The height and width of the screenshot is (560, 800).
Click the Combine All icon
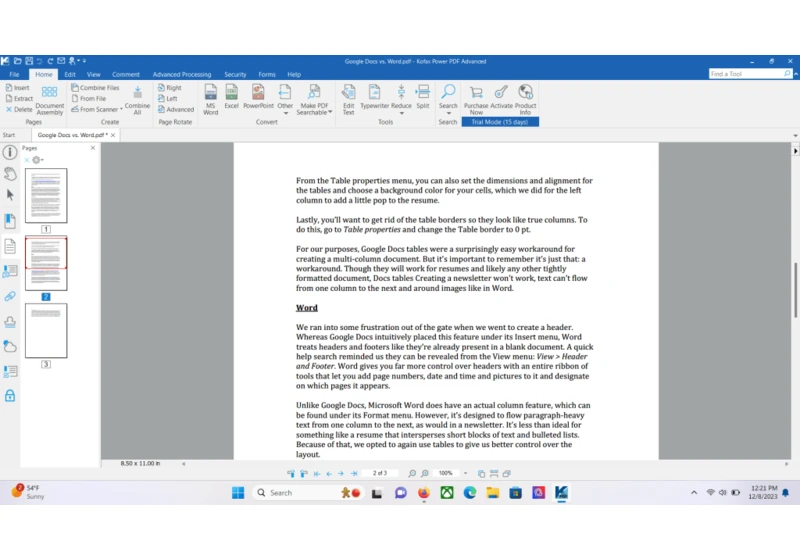click(137, 93)
